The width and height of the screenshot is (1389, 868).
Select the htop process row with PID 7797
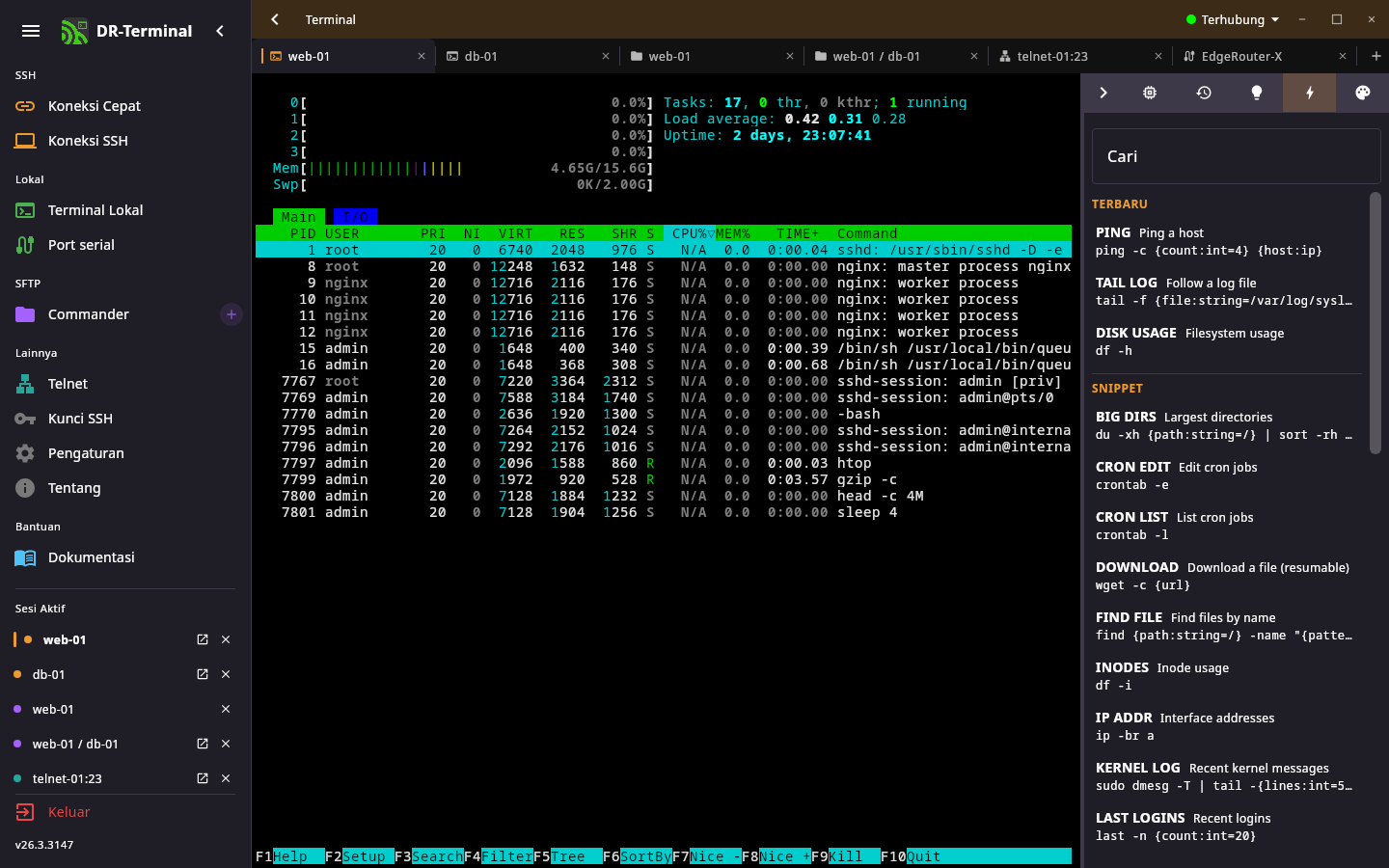(x=664, y=463)
